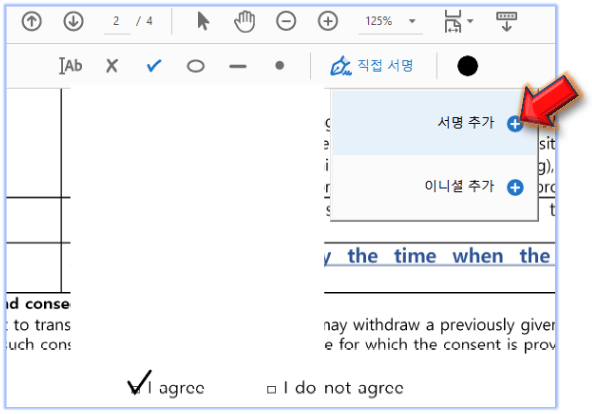This screenshot has width=592, height=414.
Task: Select the line dash tool
Action: [238, 66]
